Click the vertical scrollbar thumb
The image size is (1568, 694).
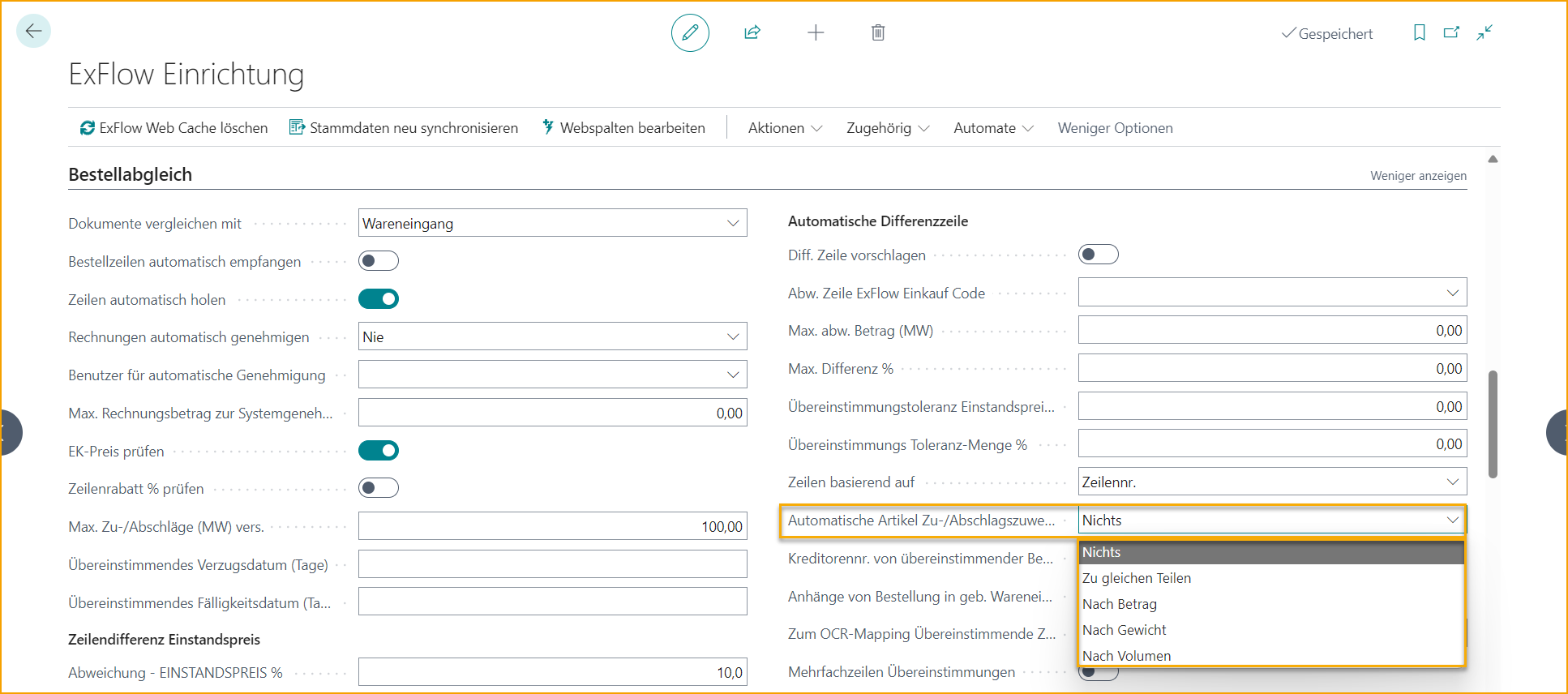coord(1493,424)
